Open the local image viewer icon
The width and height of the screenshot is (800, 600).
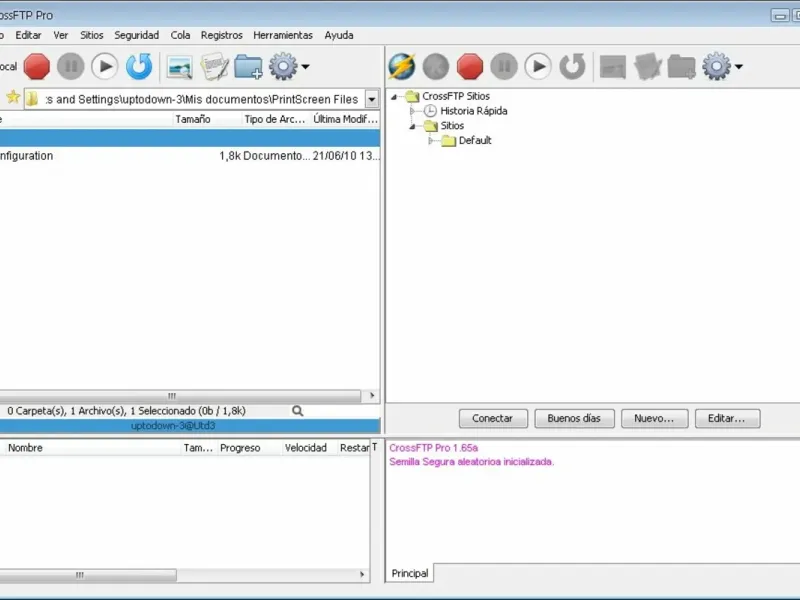pos(180,67)
